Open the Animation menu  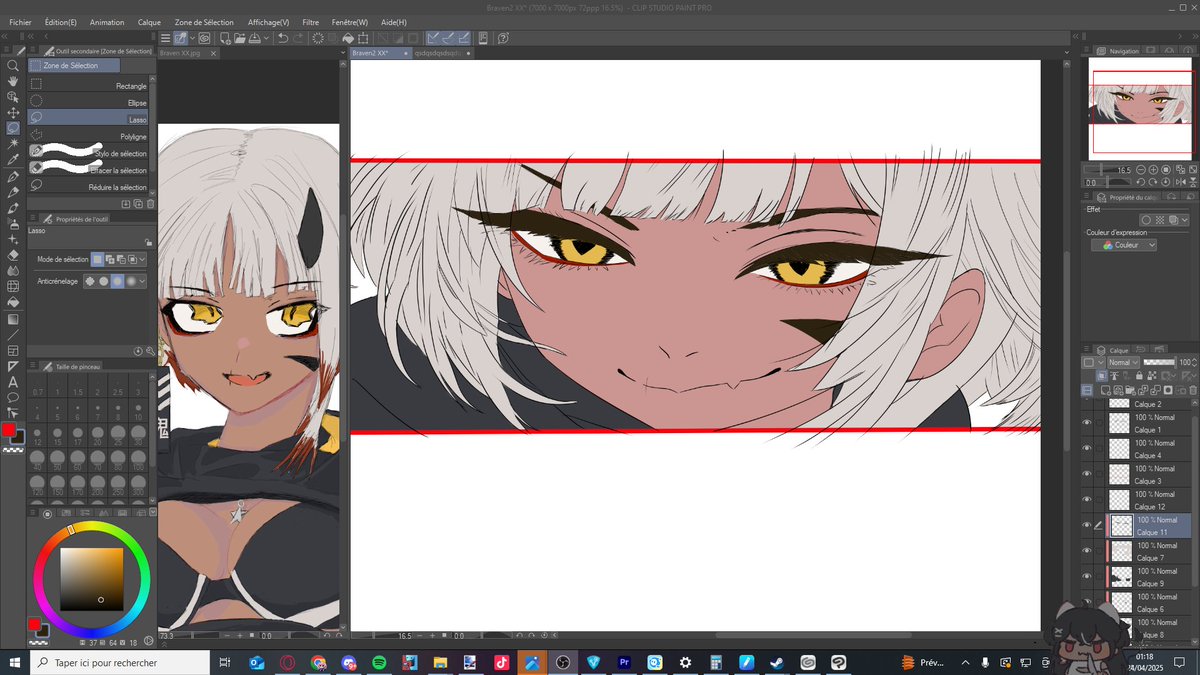[107, 22]
